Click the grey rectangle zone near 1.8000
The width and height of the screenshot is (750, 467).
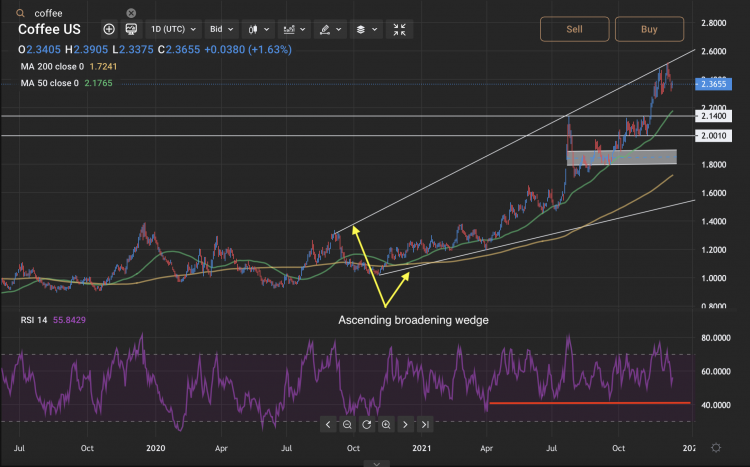(622, 157)
